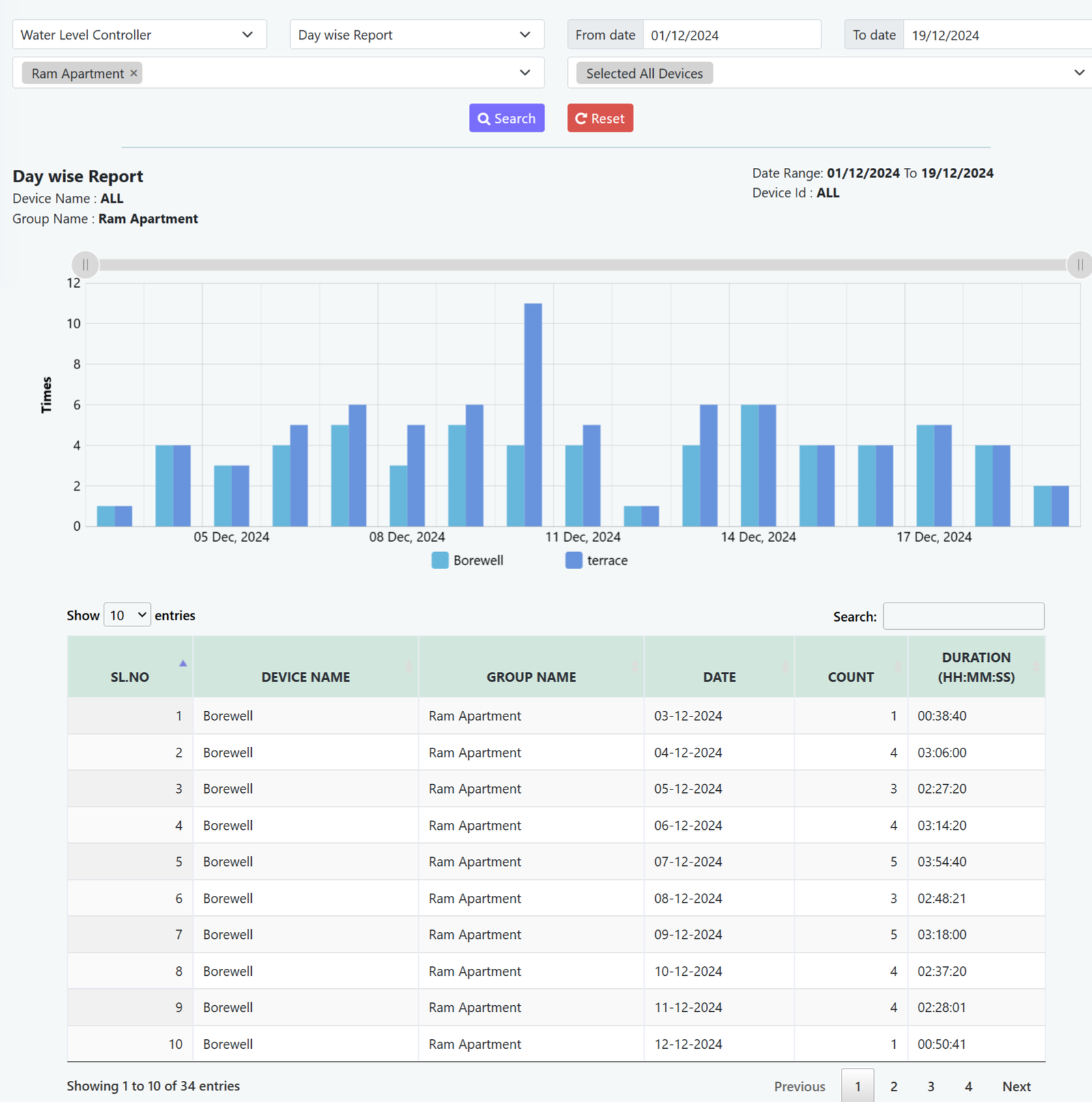Sort by the SL.NO column arrow
This screenshot has height=1102, width=1092.
pos(182,663)
